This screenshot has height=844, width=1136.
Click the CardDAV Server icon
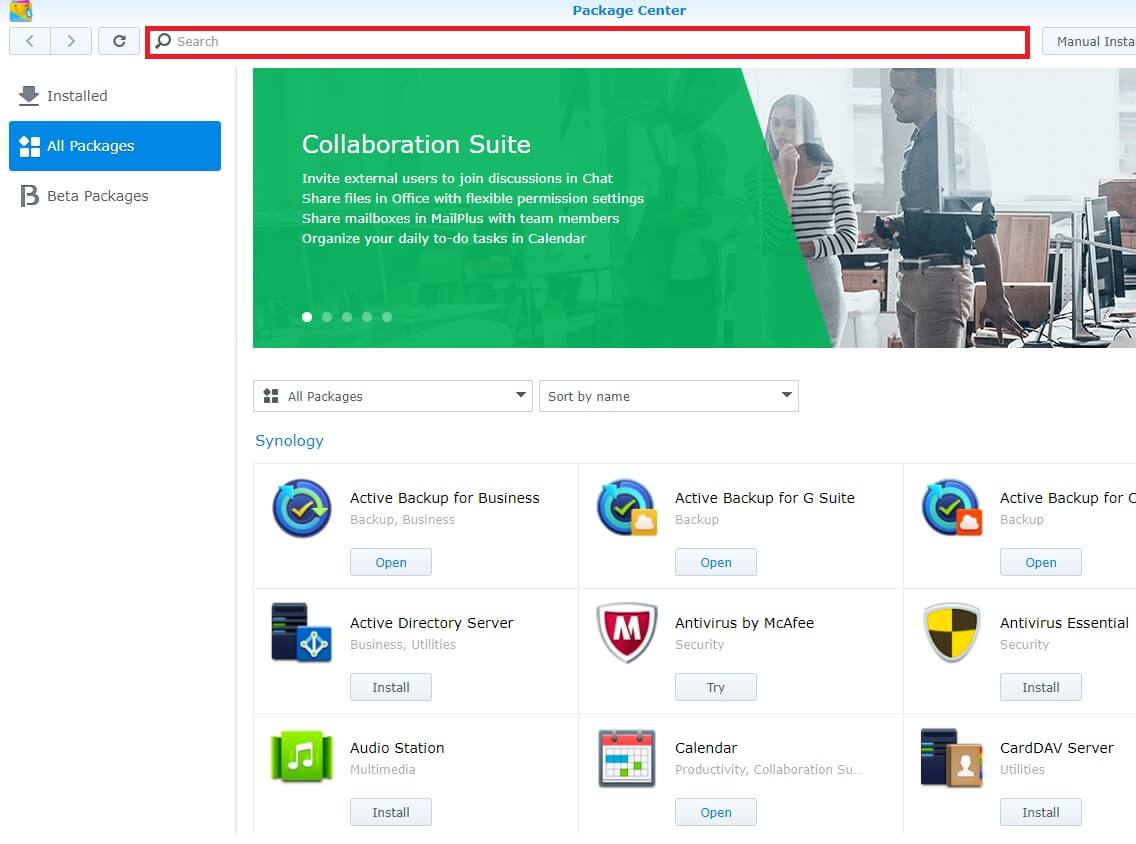pos(952,758)
